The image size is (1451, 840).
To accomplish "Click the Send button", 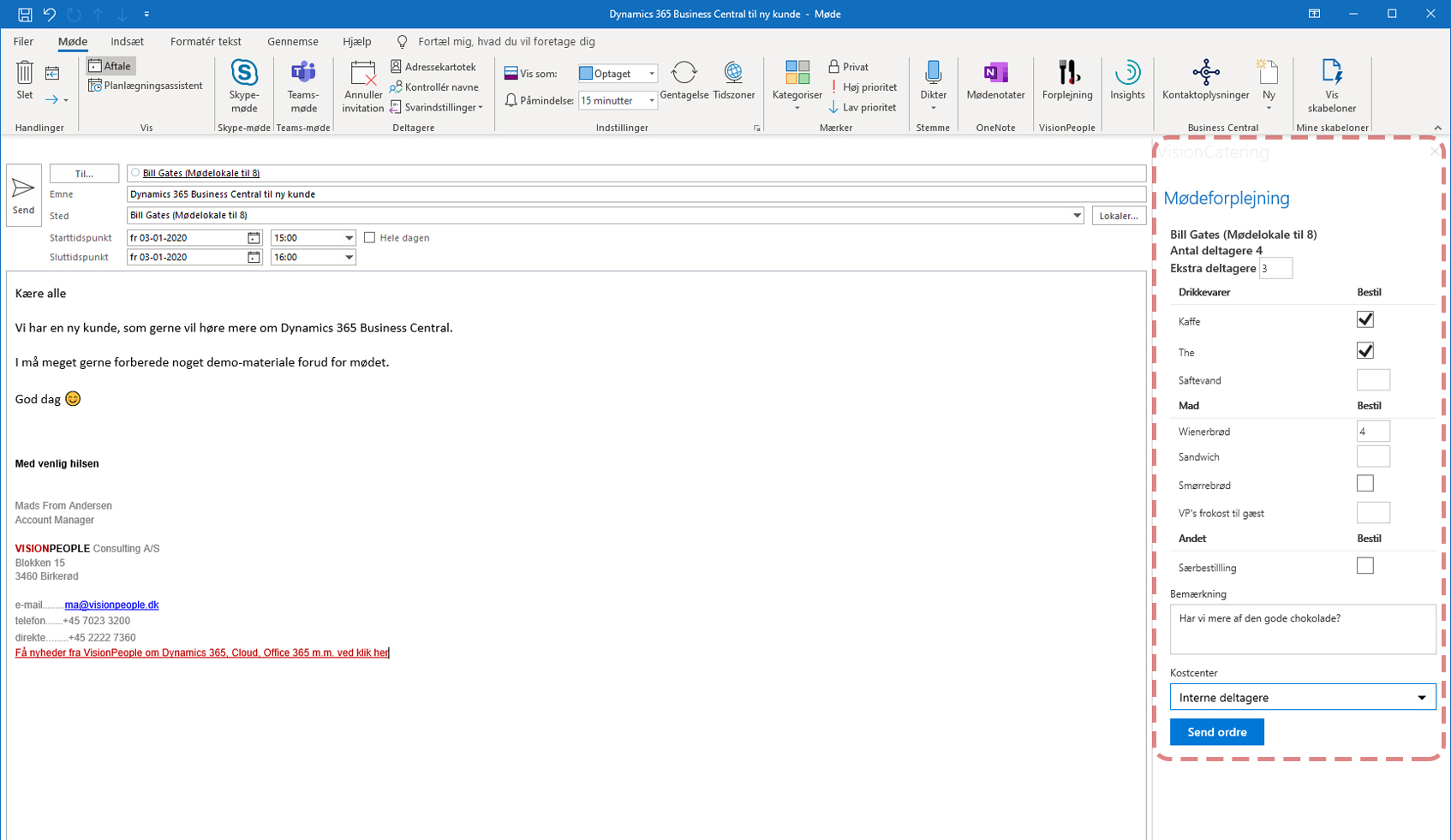I will (x=24, y=195).
